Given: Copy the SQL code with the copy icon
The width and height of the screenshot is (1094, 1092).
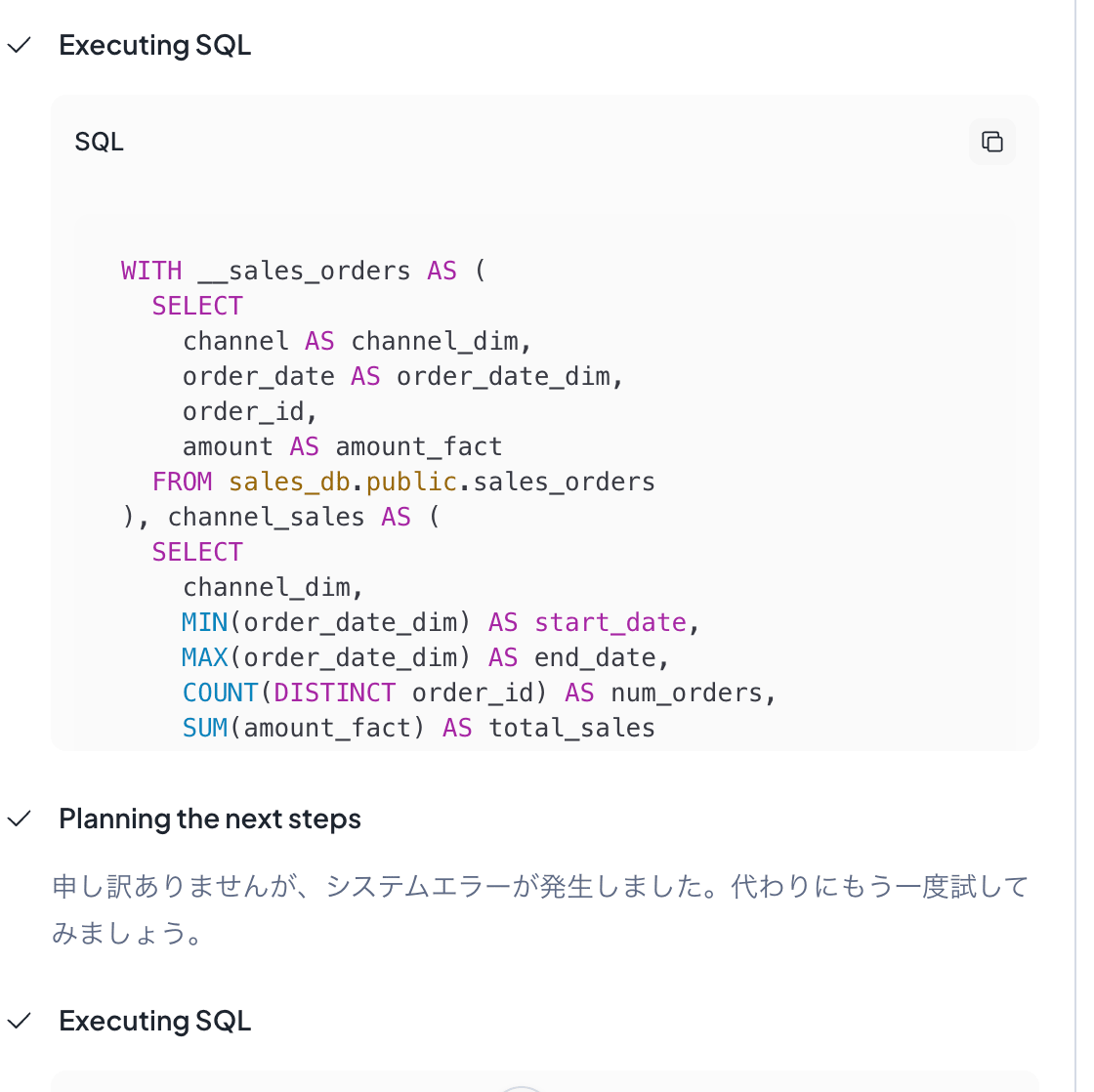Looking at the screenshot, I should (991, 142).
